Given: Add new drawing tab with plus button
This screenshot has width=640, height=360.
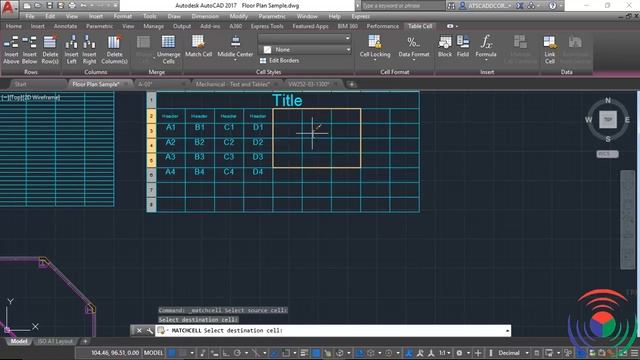Looking at the screenshot, I should pos(351,84).
